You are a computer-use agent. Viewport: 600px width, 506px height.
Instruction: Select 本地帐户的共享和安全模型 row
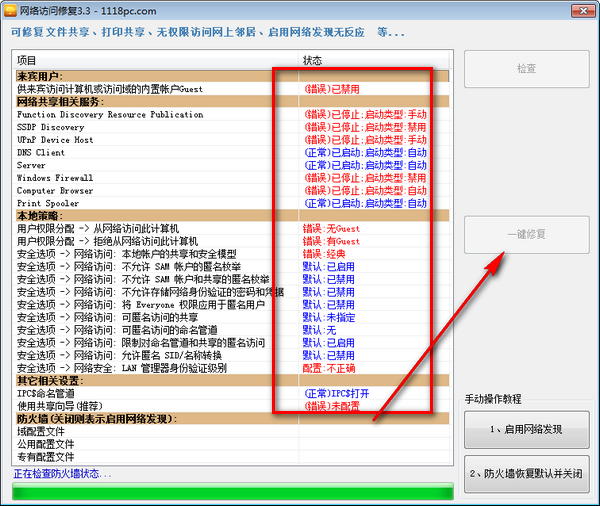[232, 254]
